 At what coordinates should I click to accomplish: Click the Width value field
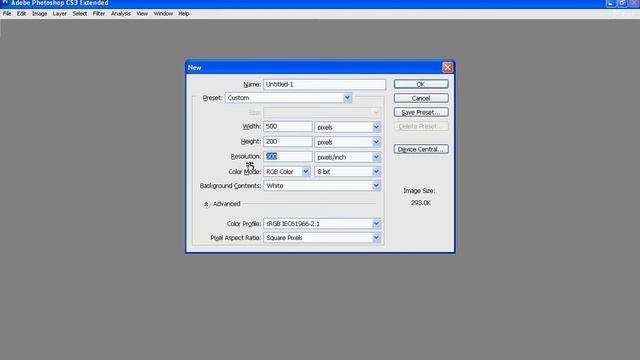pyautogui.click(x=288, y=127)
